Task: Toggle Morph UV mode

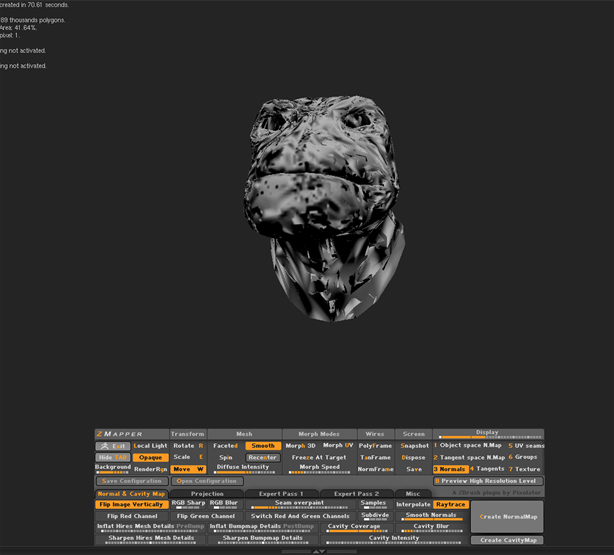Action: (x=338, y=445)
